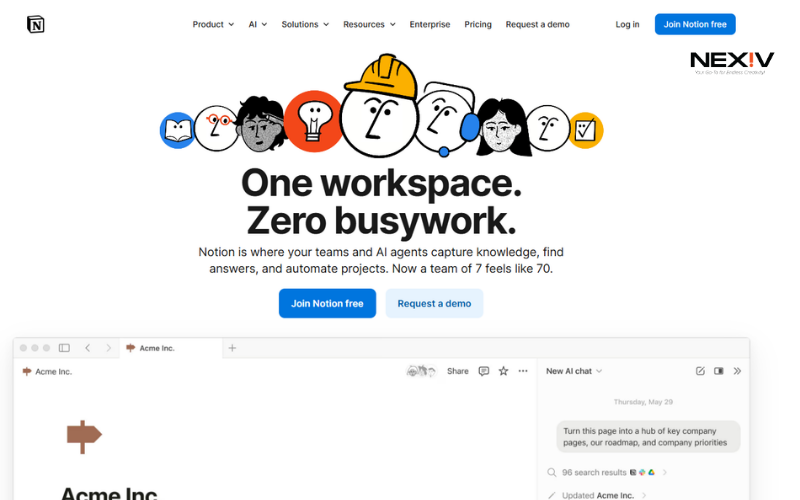Click the face with blue headset illustration
800x500 pixels.
[x=447, y=118]
